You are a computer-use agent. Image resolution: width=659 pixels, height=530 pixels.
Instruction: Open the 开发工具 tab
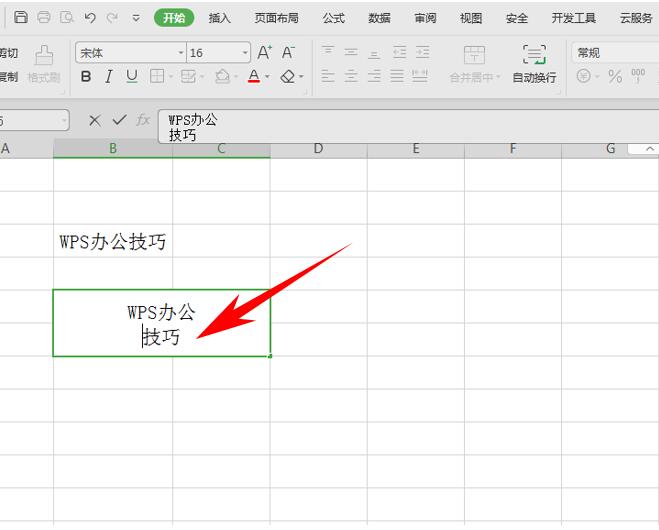tap(574, 18)
